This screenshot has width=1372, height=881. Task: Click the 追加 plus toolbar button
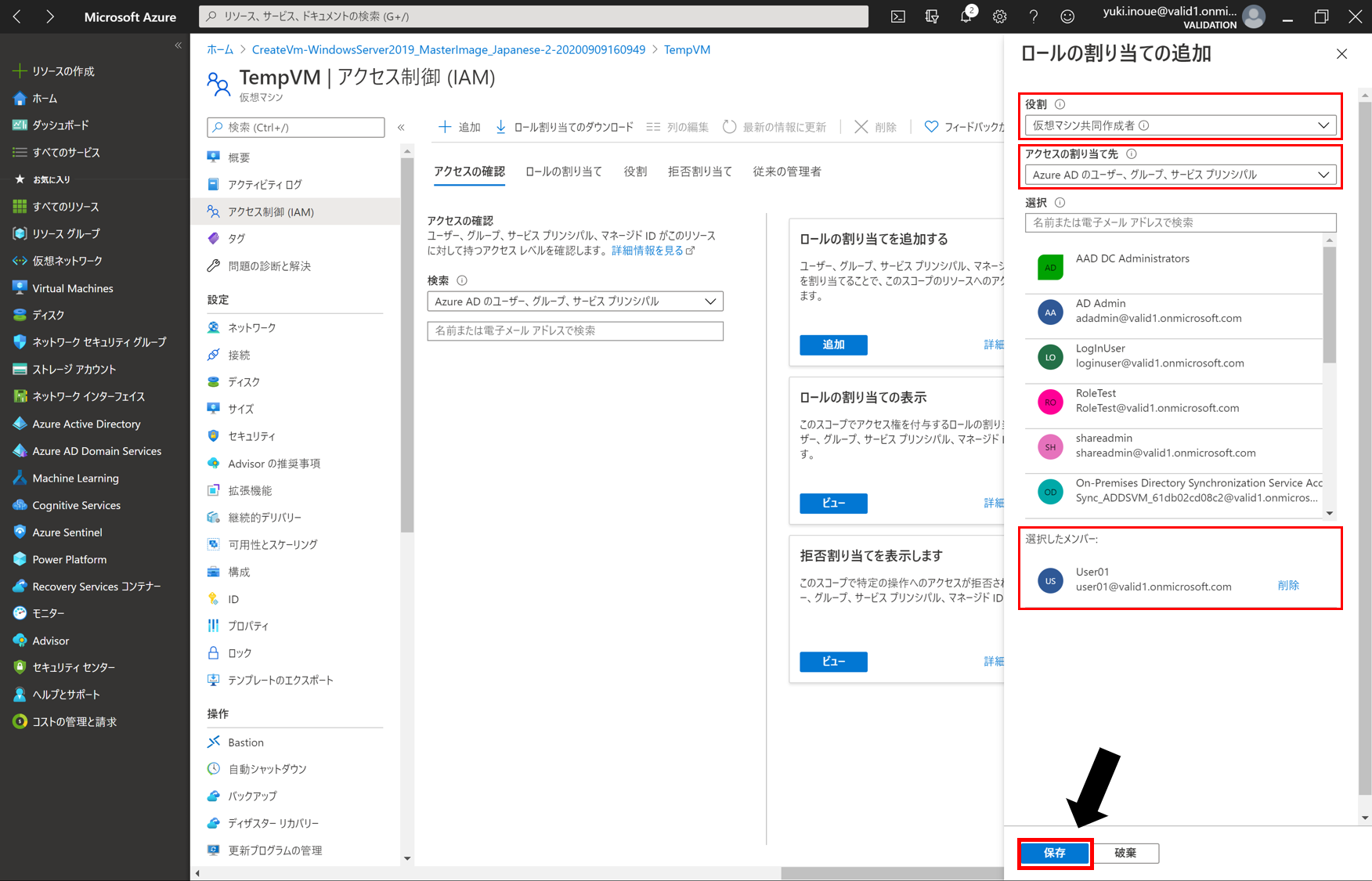(x=459, y=127)
